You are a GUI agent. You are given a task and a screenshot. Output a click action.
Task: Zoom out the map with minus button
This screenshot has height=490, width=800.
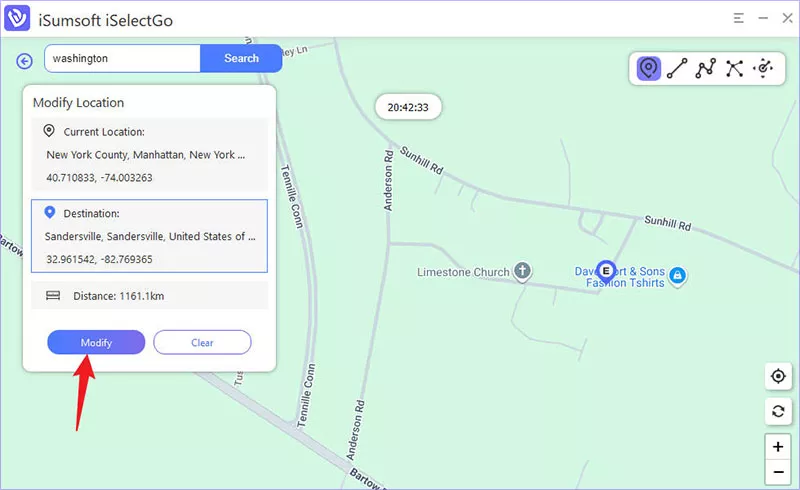click(x=777, y=471)
